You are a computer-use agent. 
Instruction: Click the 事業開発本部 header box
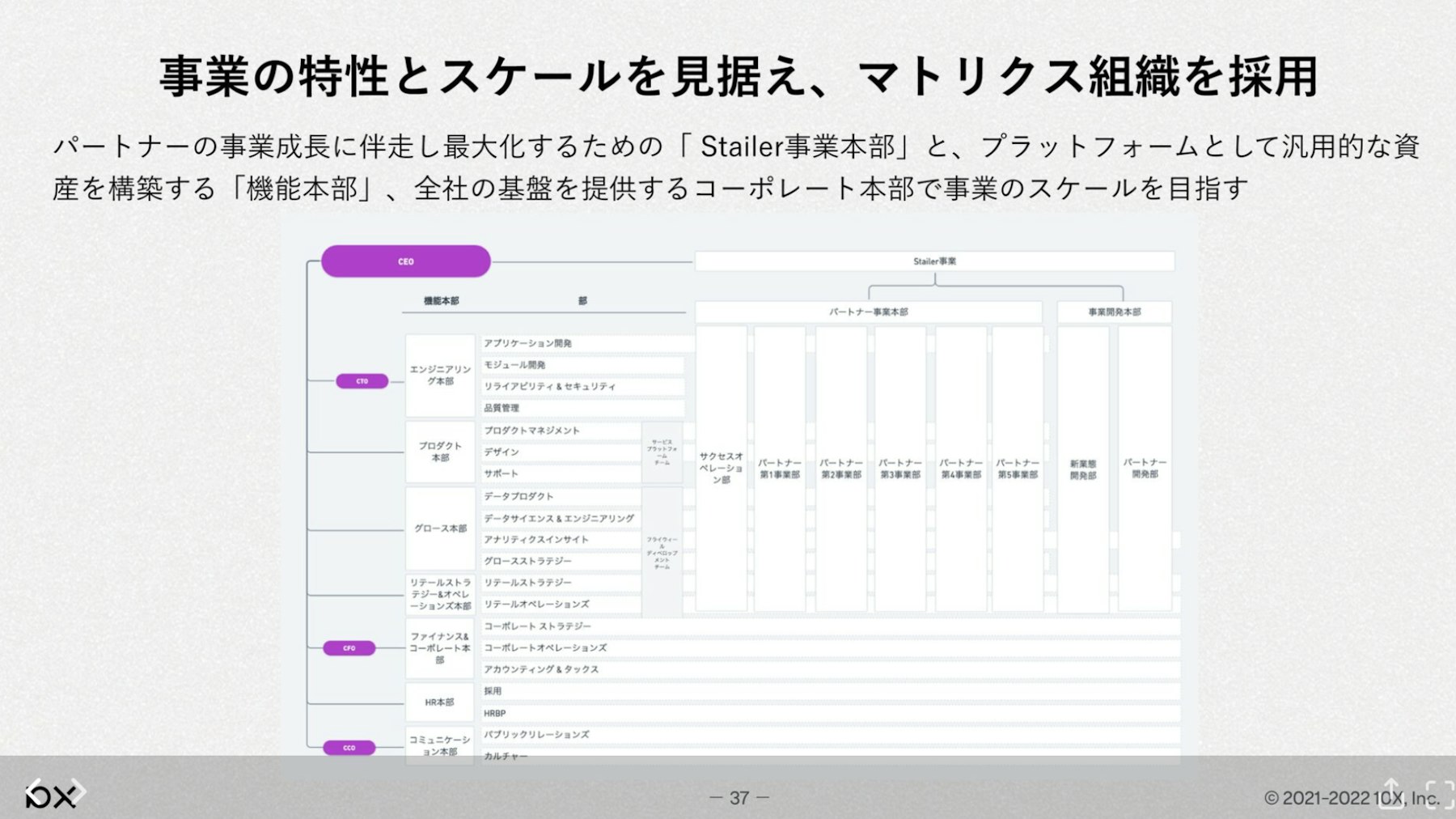tap(1115, 312)
